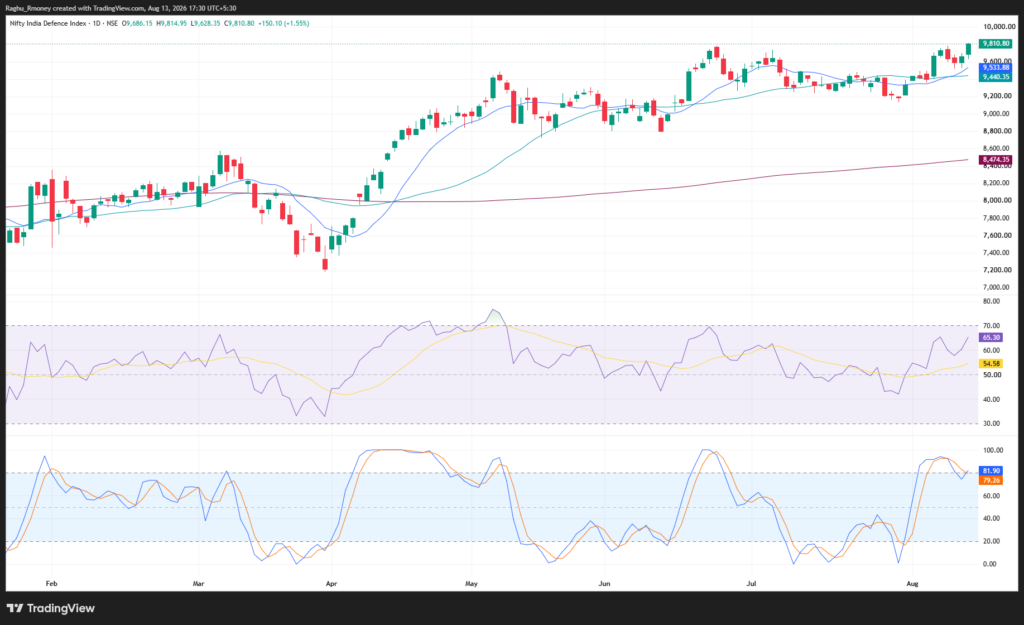Click the 'May' label on time axis

(472, 584)
